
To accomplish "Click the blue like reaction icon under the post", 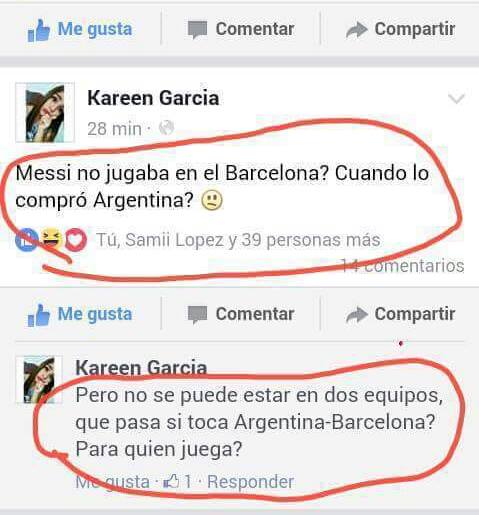I will [27, 239].
